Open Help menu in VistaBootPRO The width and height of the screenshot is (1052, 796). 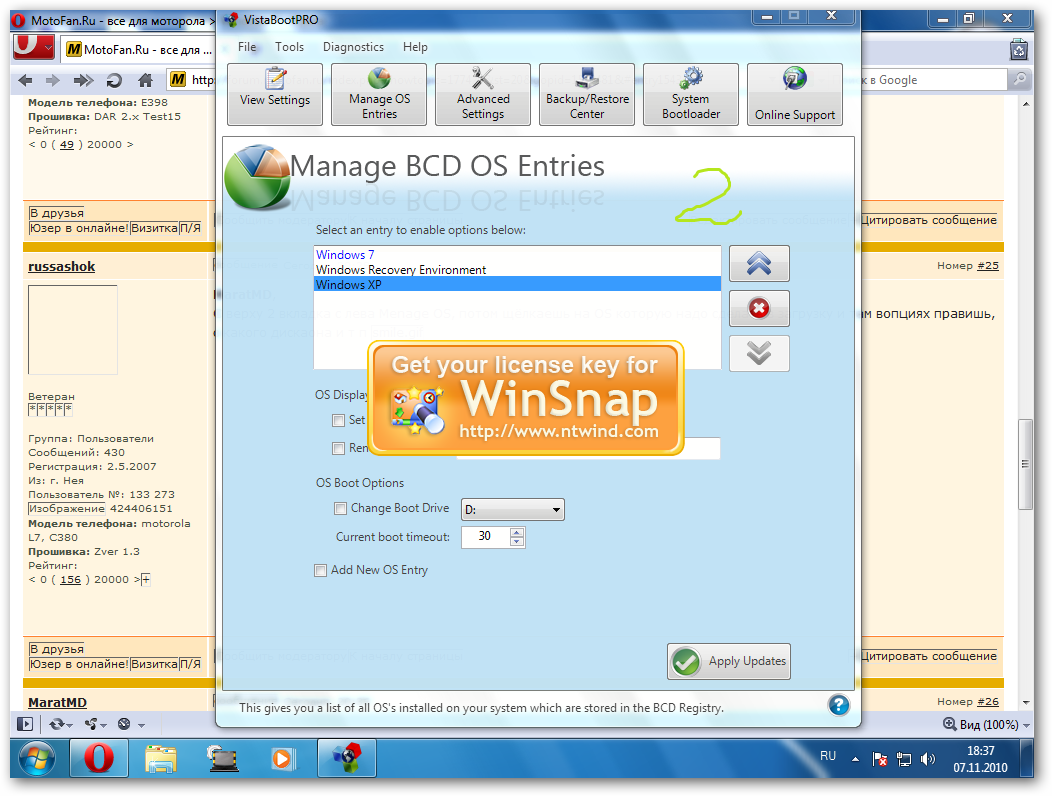coord(415,47)
